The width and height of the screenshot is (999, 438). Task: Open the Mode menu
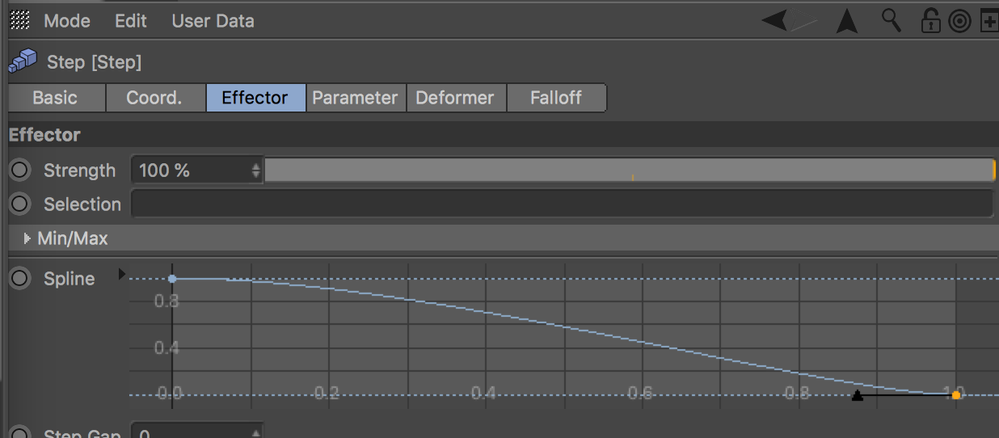[67, 20]
